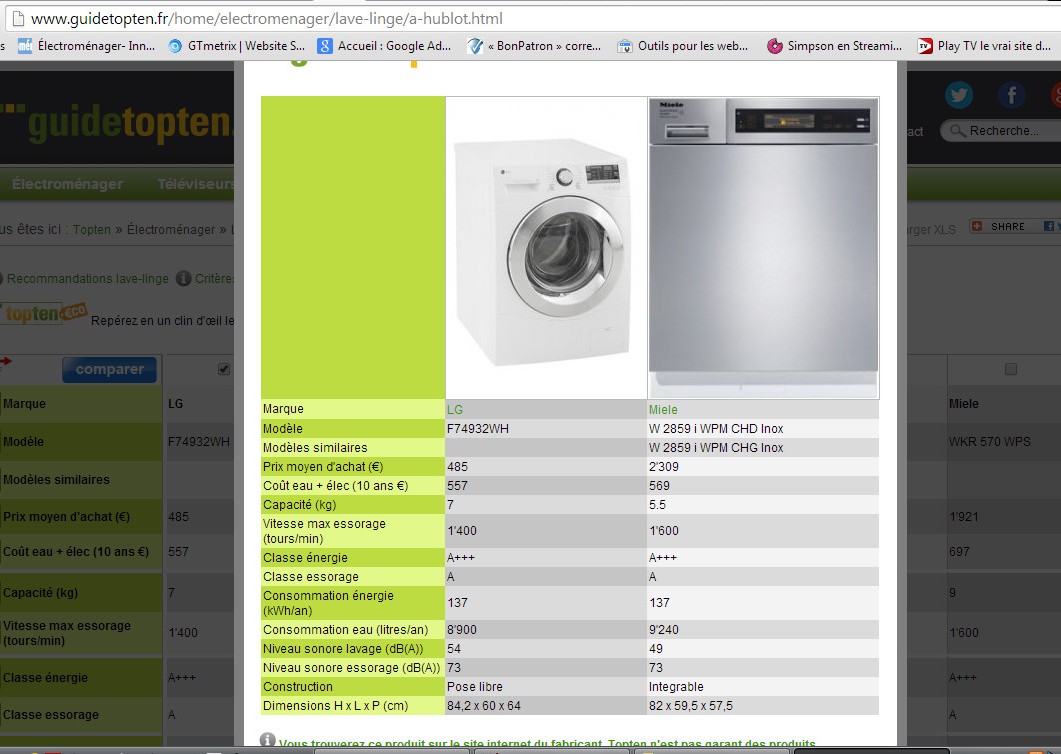Click the 1'921 price in background table
The image size is (1061, 754).
[964, 516]
